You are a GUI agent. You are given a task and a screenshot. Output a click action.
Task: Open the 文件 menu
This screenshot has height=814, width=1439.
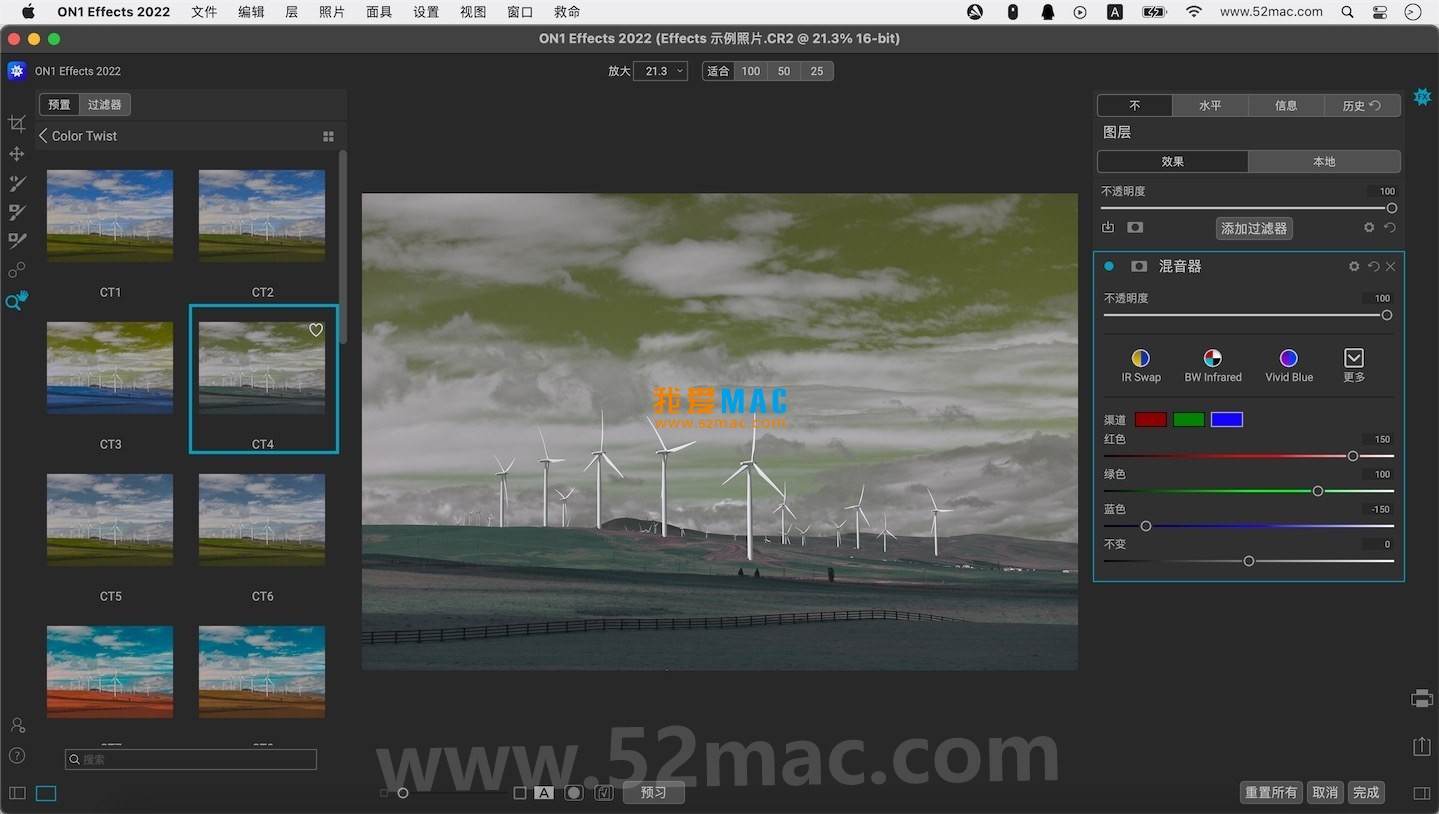[x=204, y=12]
